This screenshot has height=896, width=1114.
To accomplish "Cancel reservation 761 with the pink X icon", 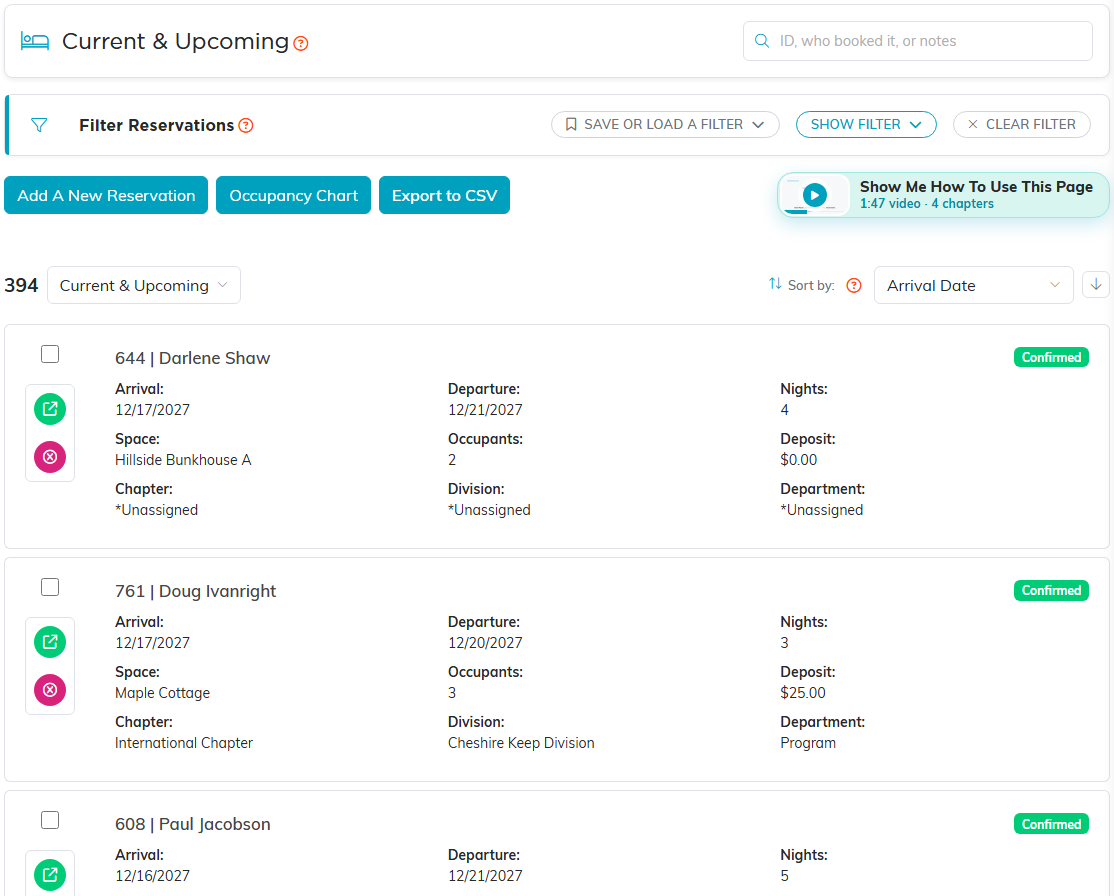I will coord(50,690).
